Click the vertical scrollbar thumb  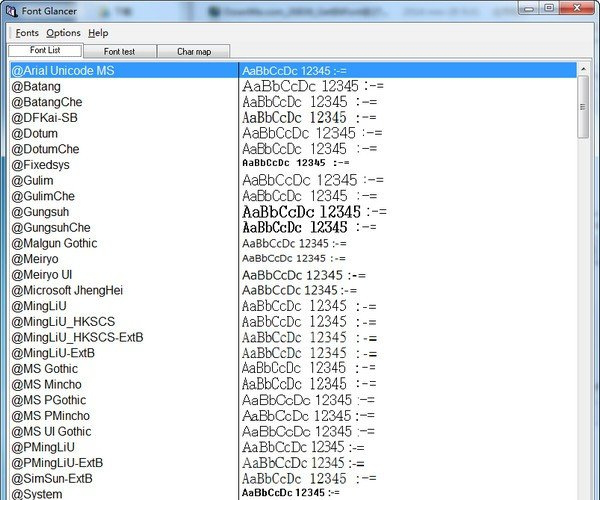[583, 107]
